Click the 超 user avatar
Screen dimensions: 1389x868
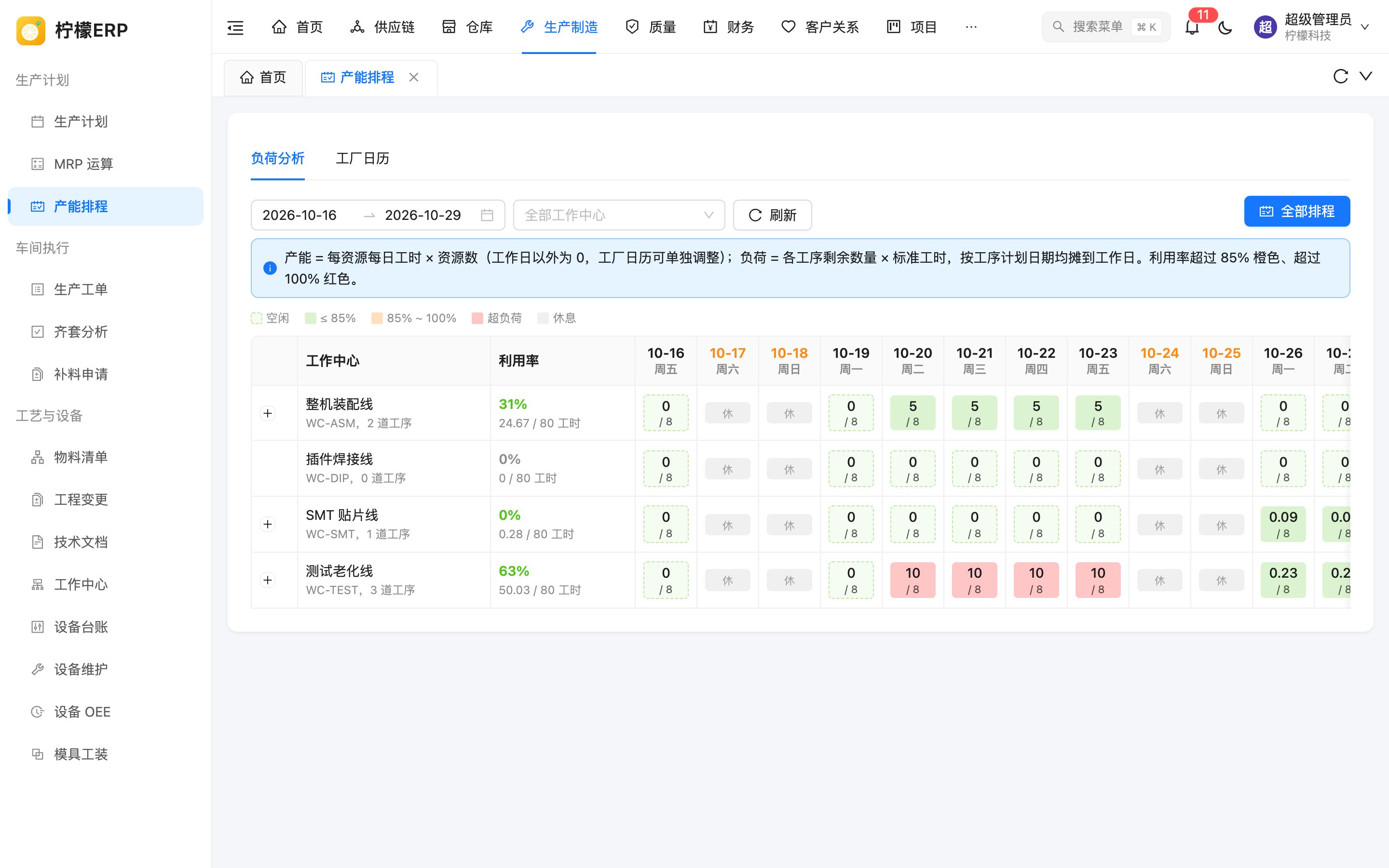[x=1265, y=27]
